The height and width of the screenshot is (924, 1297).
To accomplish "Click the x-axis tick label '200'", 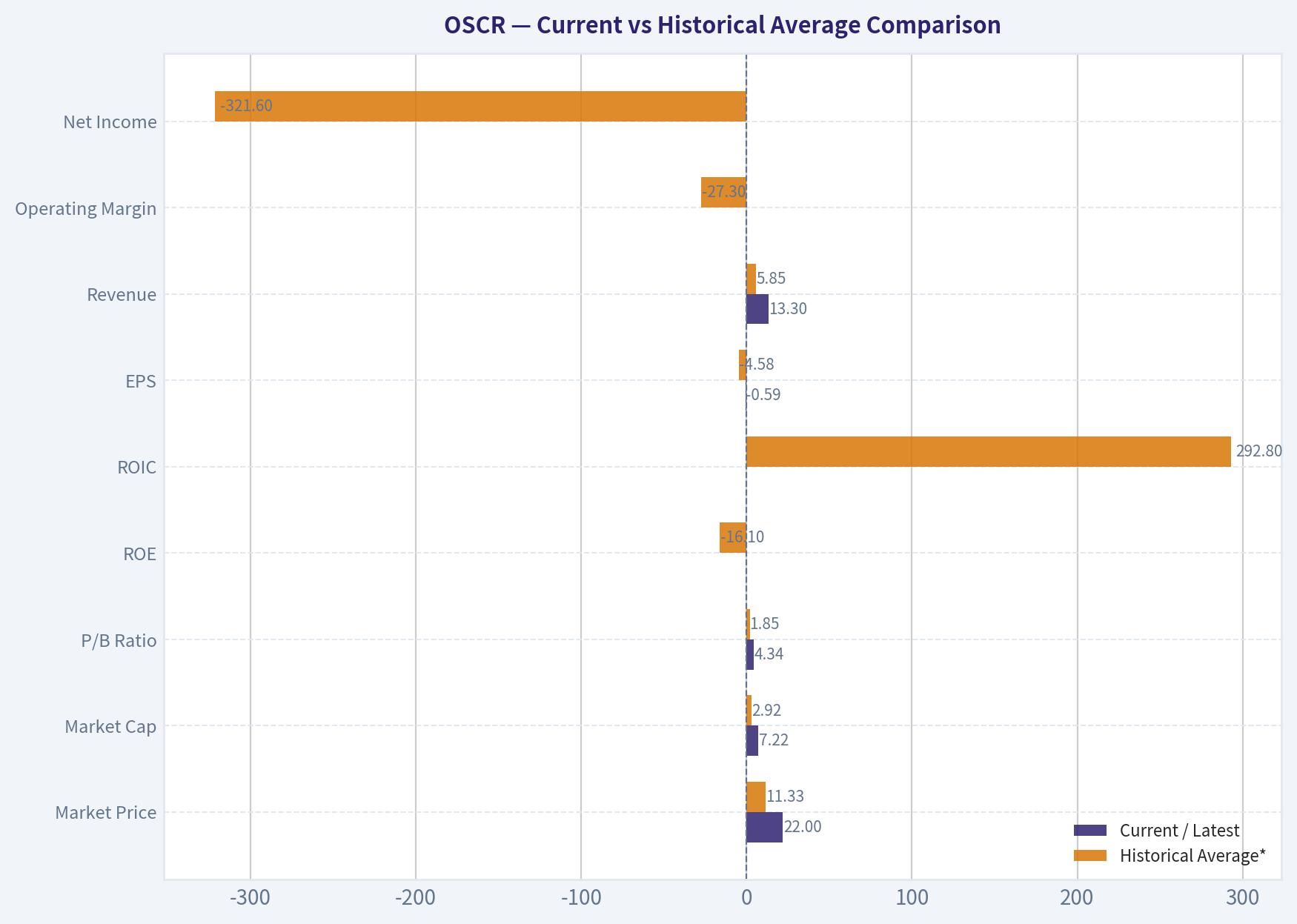I will (x=1077, y=897).
